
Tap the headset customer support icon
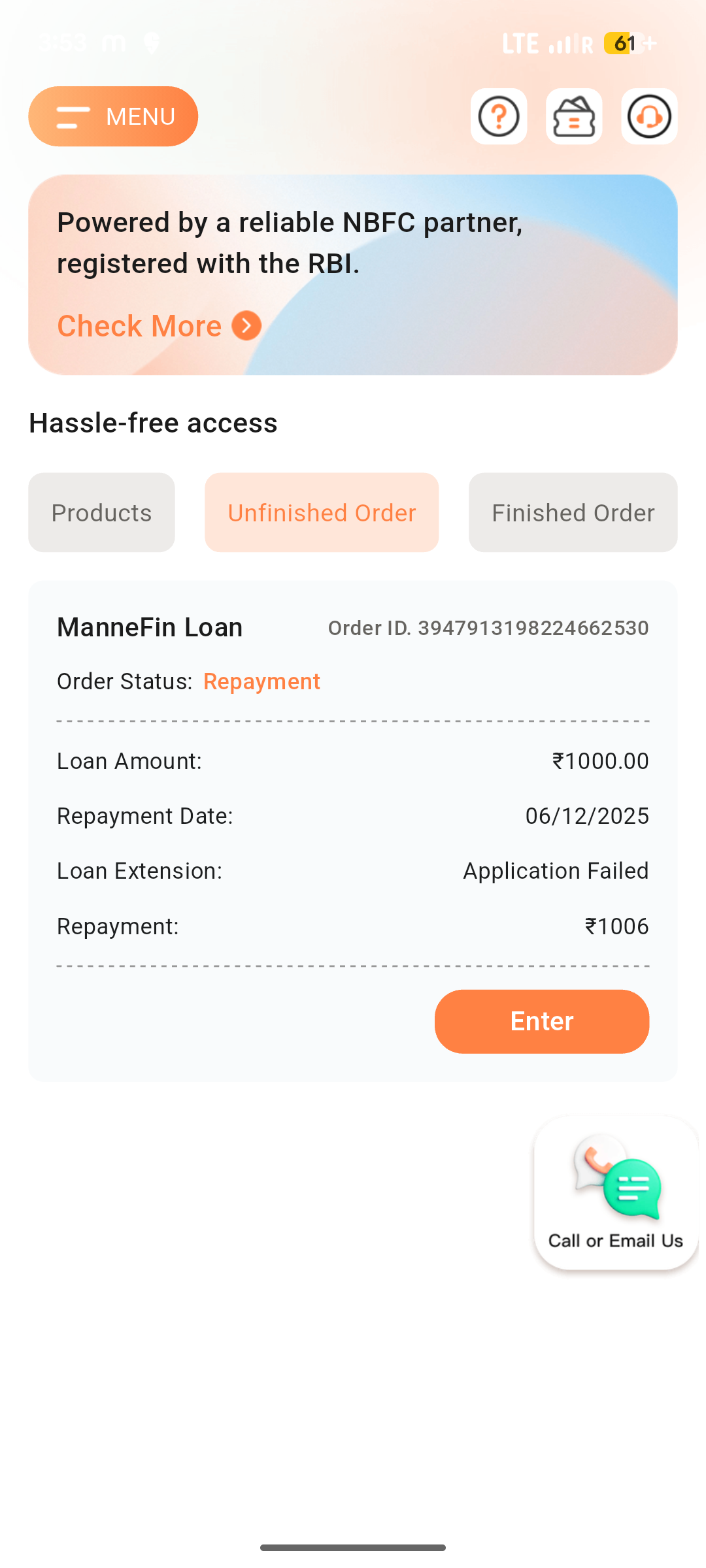(x=649, y=116)
